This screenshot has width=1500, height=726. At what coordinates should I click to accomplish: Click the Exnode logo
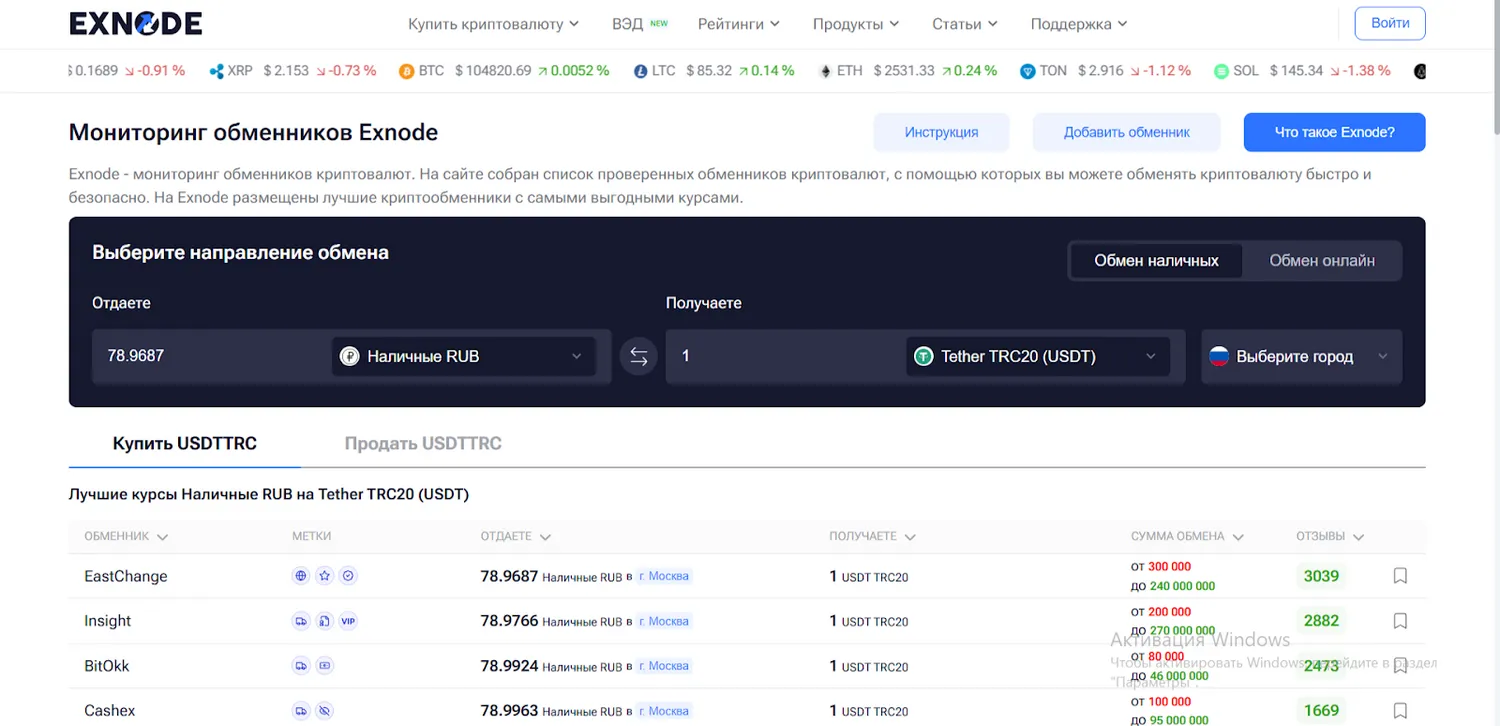click(135, 23)
